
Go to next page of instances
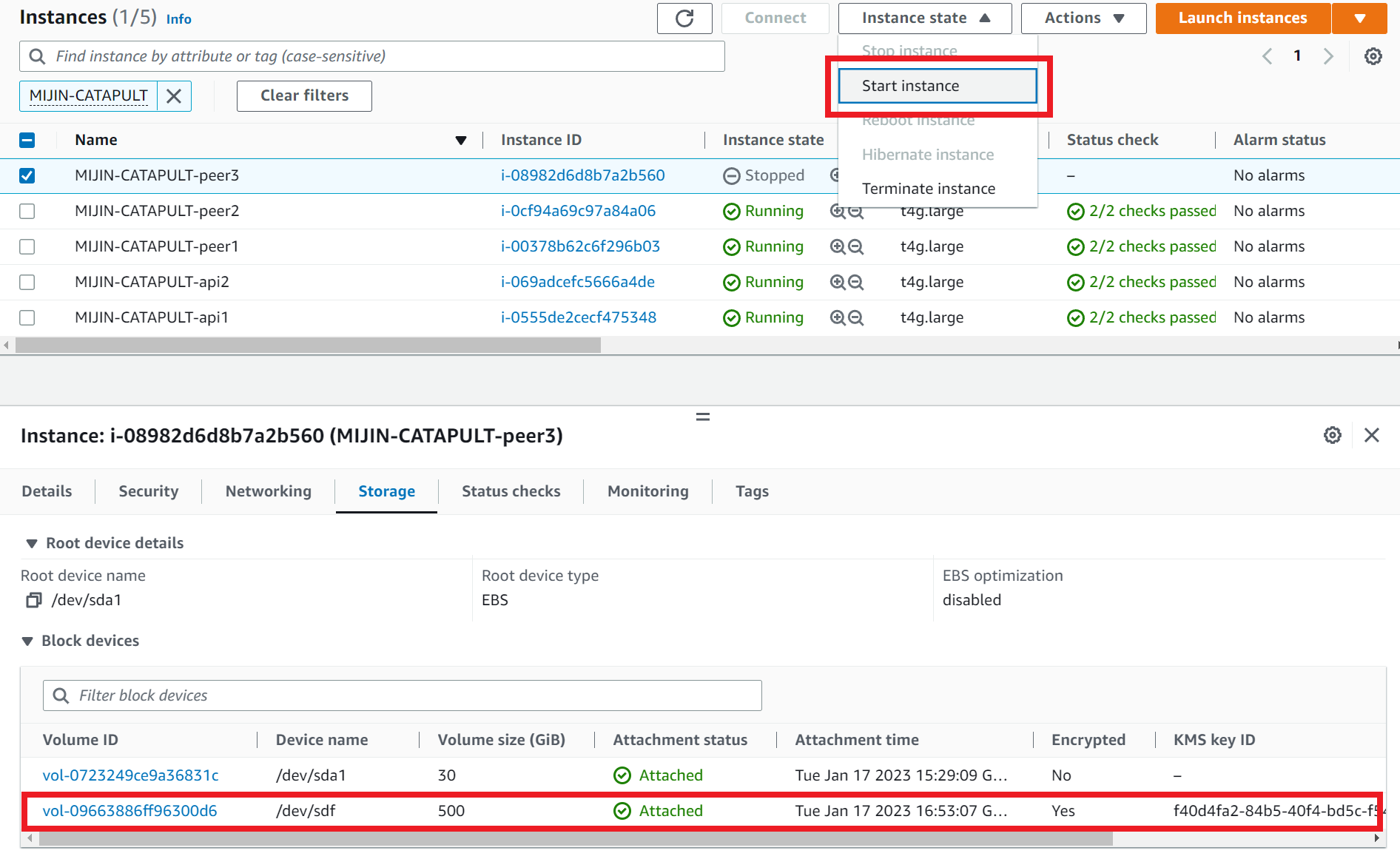click(x=1328, y=56)
